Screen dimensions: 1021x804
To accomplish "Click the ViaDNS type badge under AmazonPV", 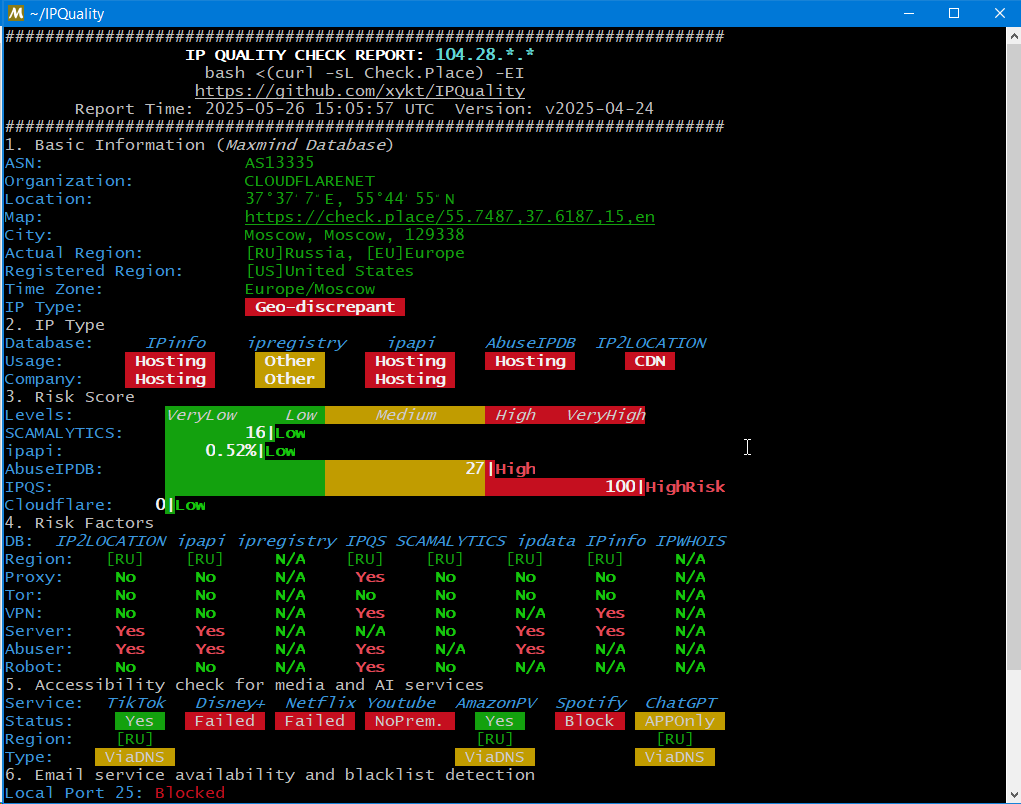I will pos(495,756).
